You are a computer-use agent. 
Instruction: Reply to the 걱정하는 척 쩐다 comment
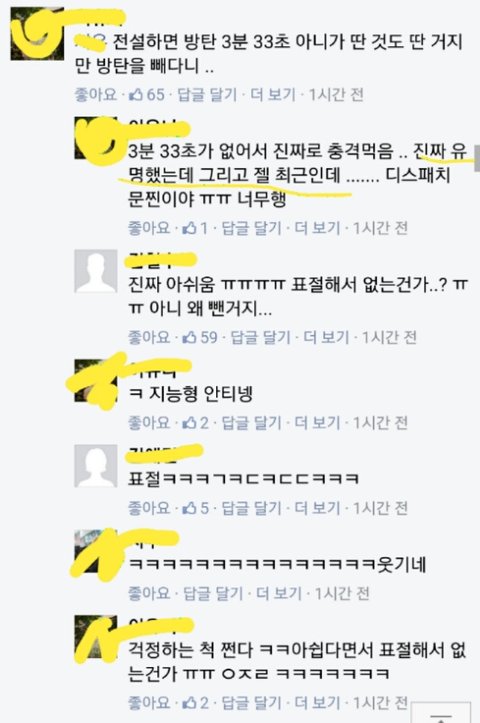click(251, 702)
